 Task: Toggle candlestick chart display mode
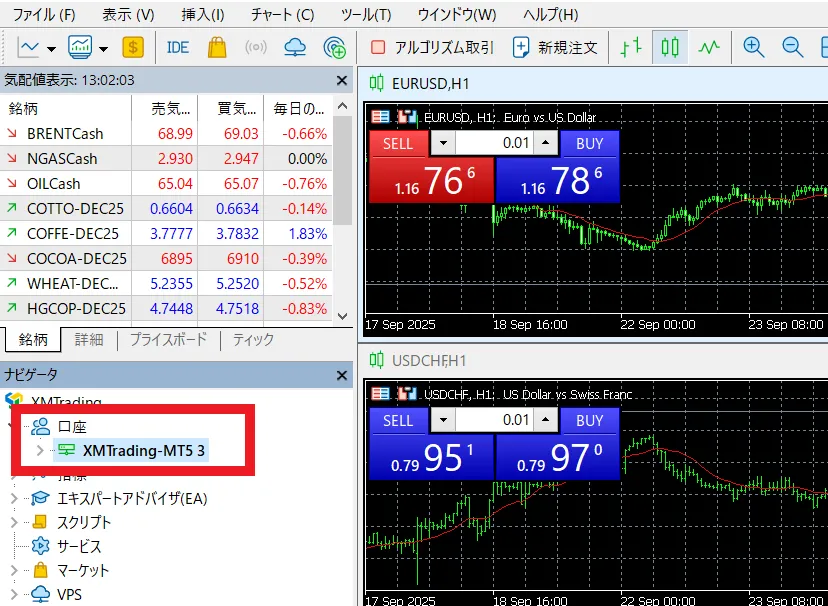[x=670, y=47]
